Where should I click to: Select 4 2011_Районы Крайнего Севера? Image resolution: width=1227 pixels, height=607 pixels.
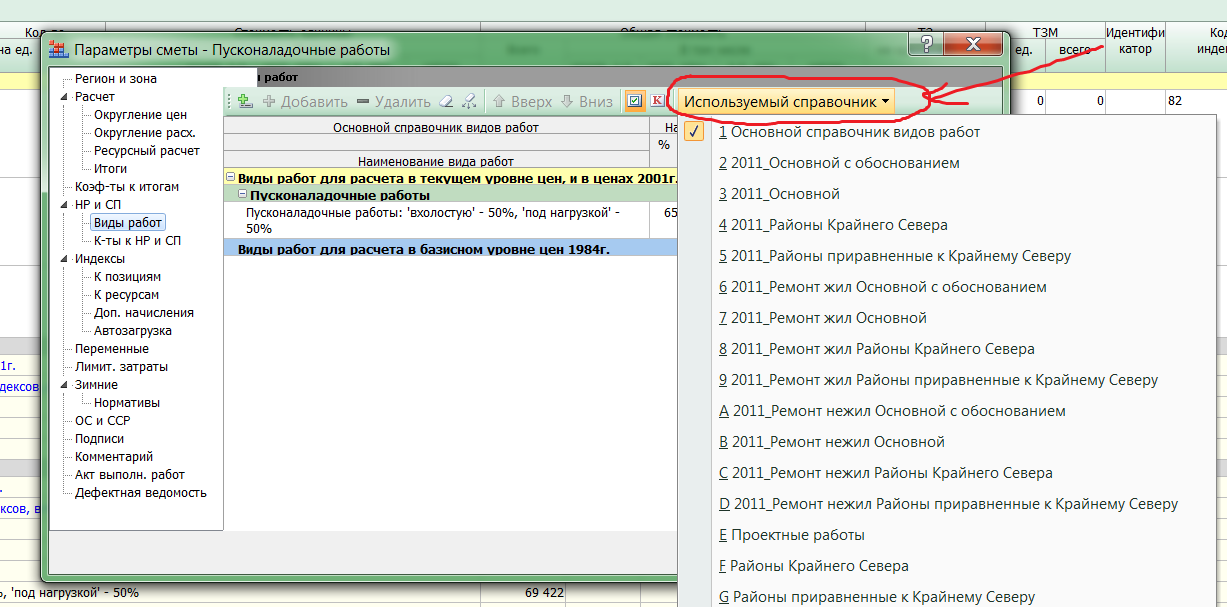(833, 225)
